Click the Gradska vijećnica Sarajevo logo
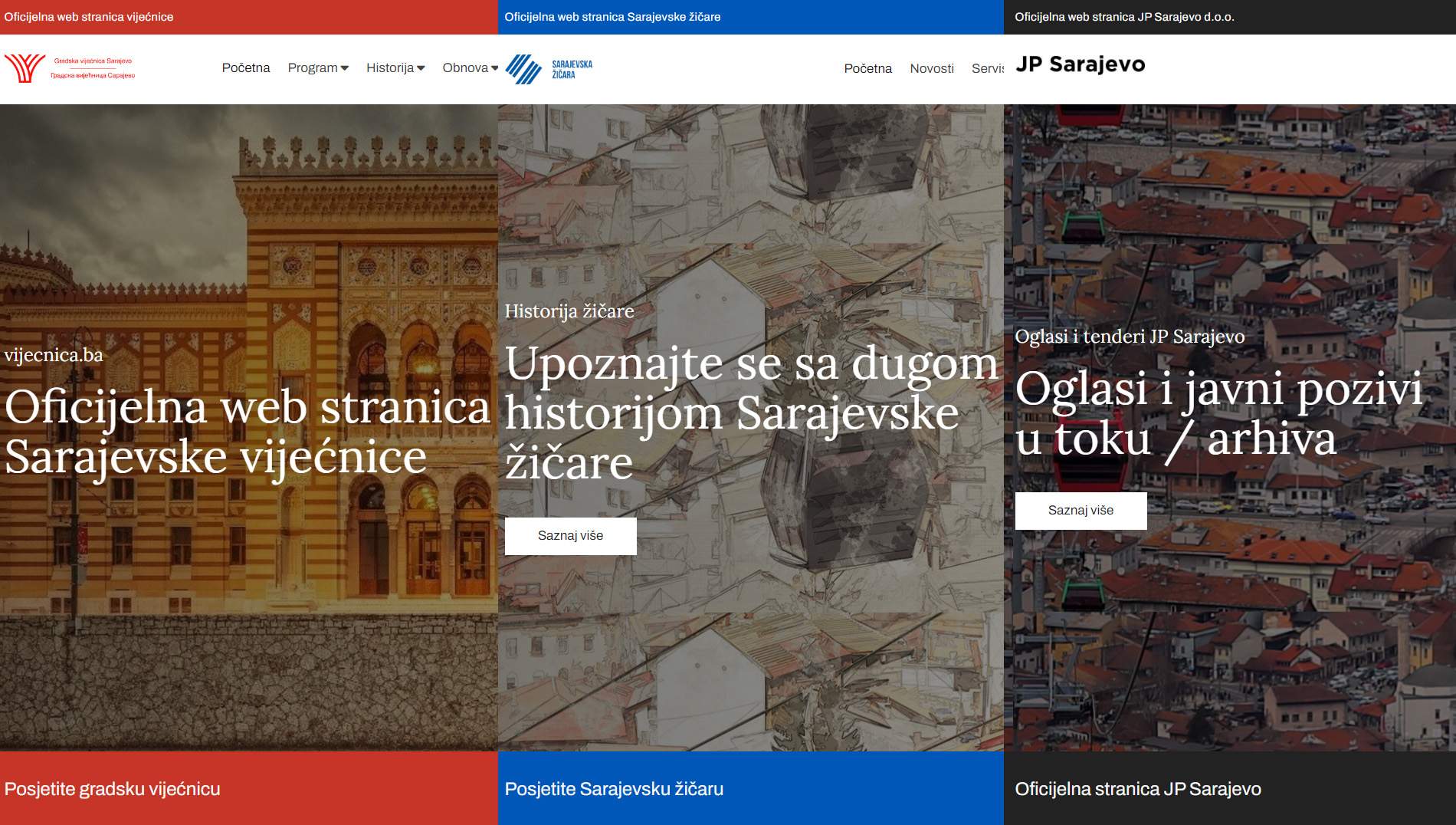Image resolution: width=1456 pixels, height=825 pixels. 70,68
